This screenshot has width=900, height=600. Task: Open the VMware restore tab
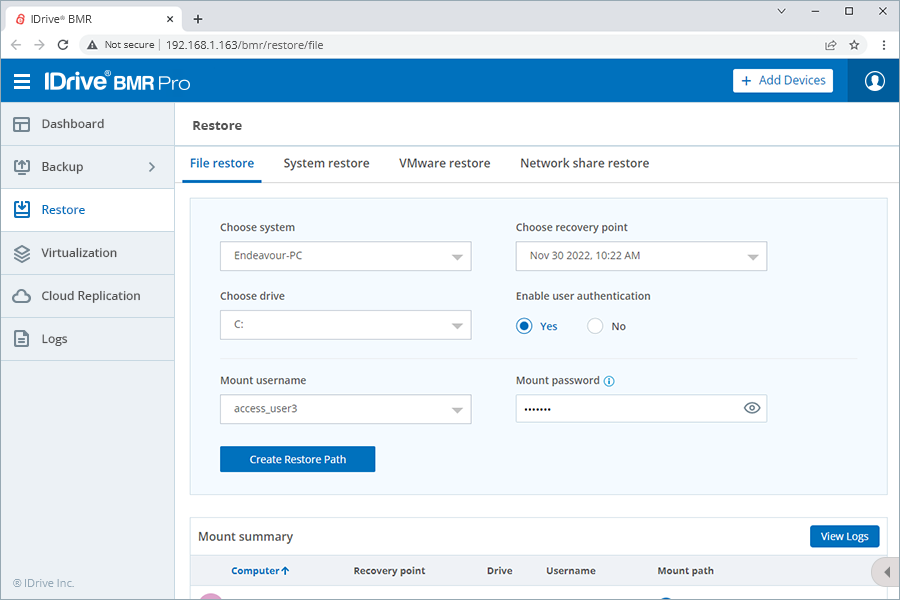(x=444, y=162)
